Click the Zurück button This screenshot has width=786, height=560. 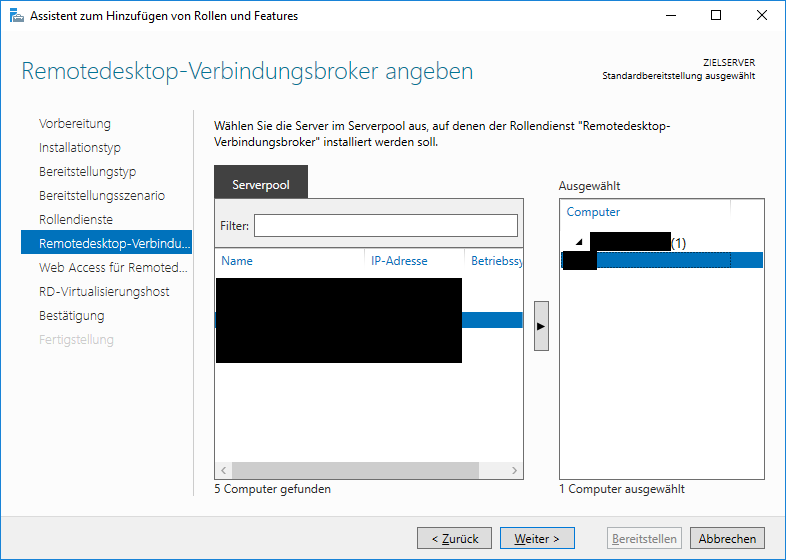pos(454,538)
